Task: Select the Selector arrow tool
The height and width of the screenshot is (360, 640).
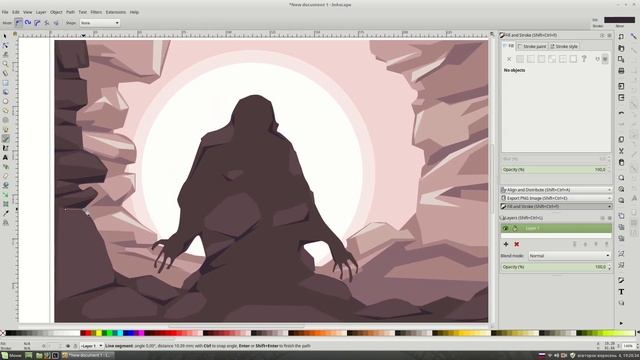Action: (x=5, y=36)
